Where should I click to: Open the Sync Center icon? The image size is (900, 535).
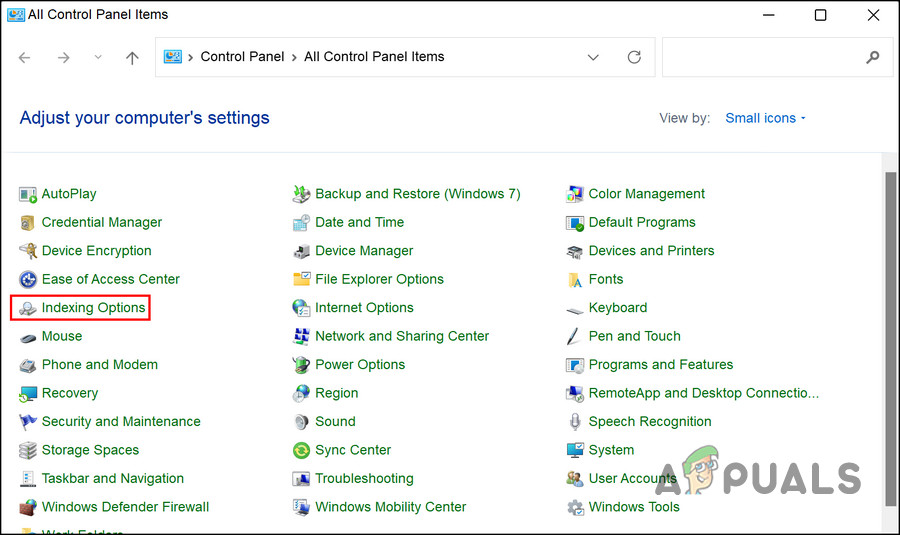point(301,450)
